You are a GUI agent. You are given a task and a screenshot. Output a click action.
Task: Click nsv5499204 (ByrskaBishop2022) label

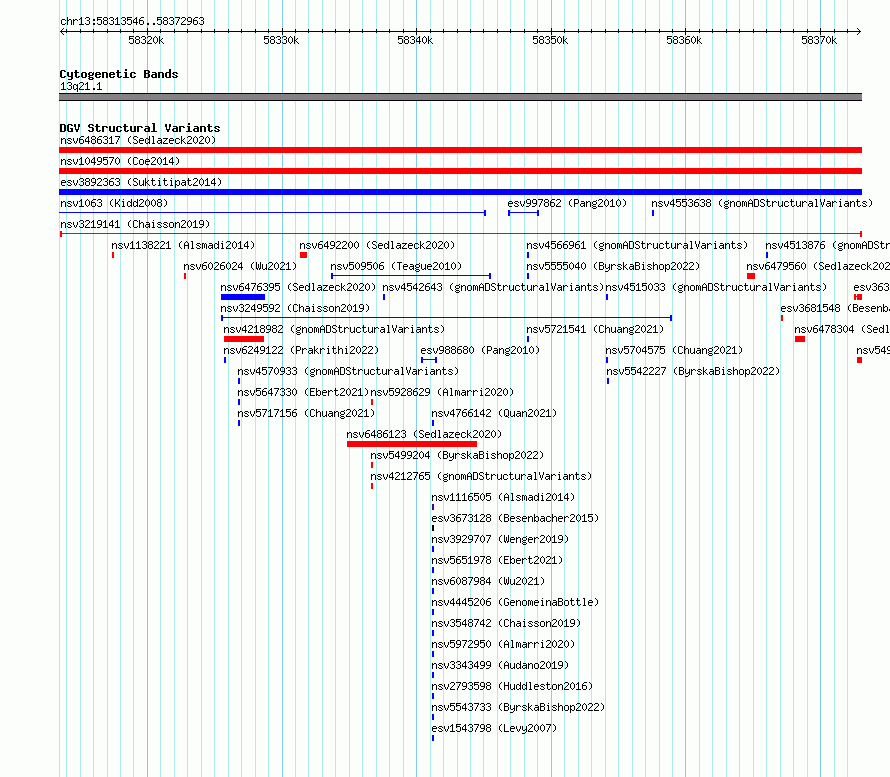point(457,455)
